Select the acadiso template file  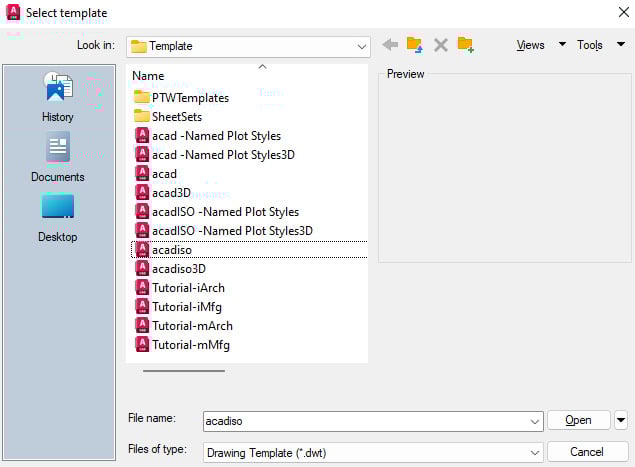[x=249, y=249]
